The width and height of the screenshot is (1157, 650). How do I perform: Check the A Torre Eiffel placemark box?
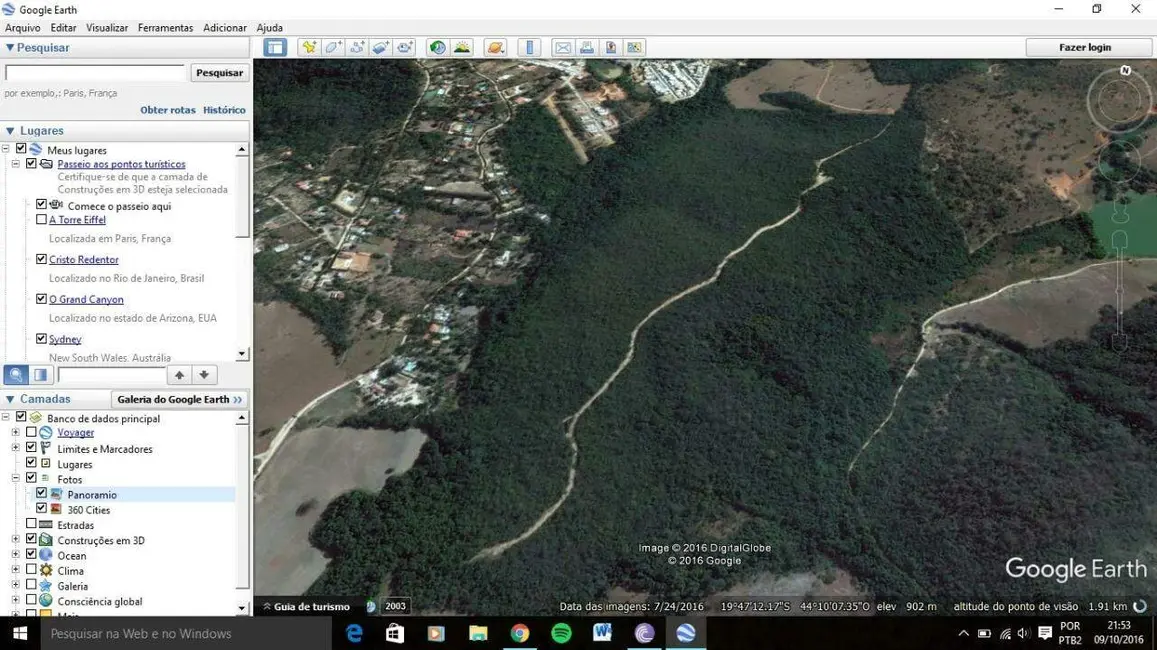[x=41, y=219]
